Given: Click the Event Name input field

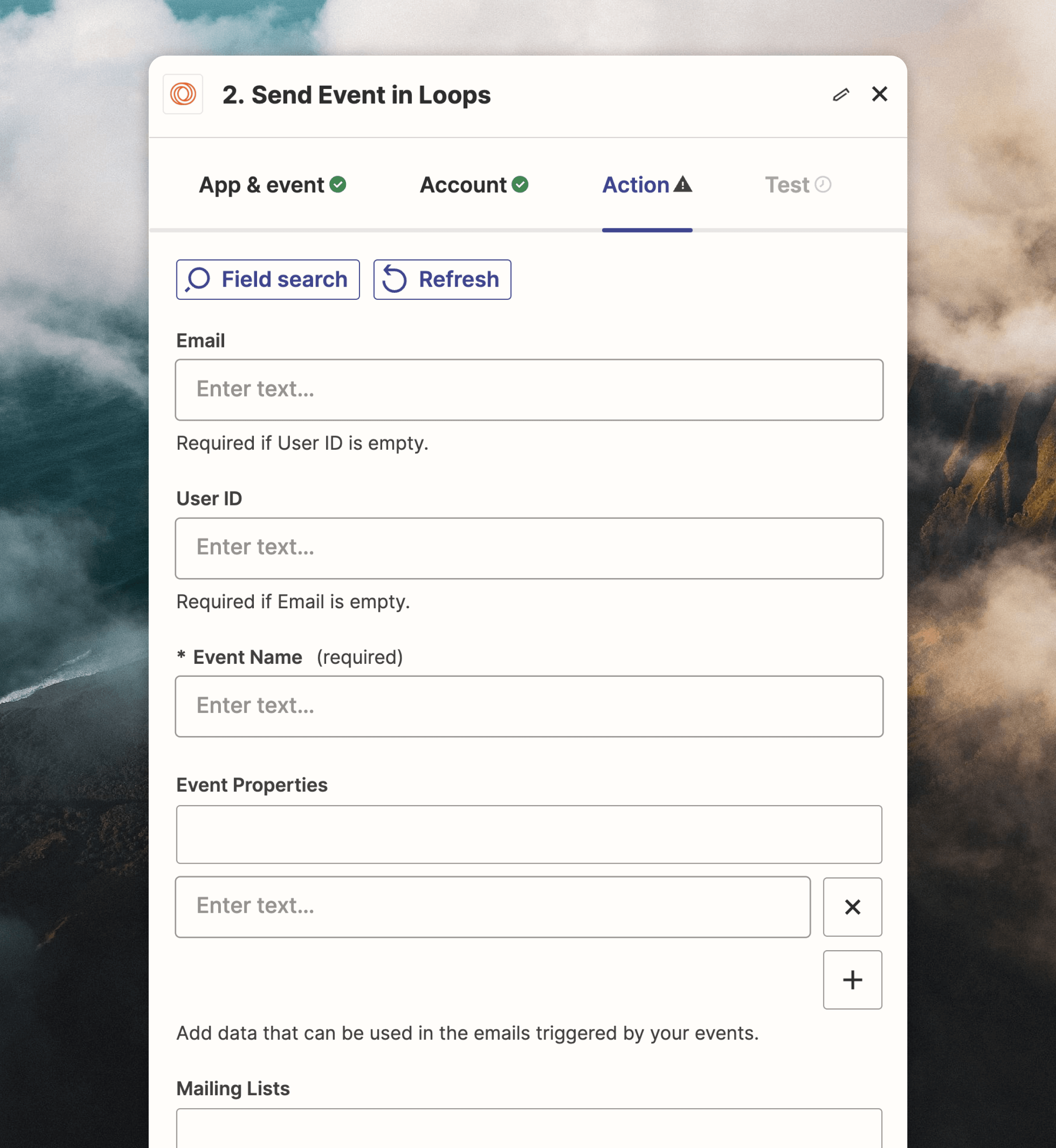Looking at the screenshot, I should (528, 706).
